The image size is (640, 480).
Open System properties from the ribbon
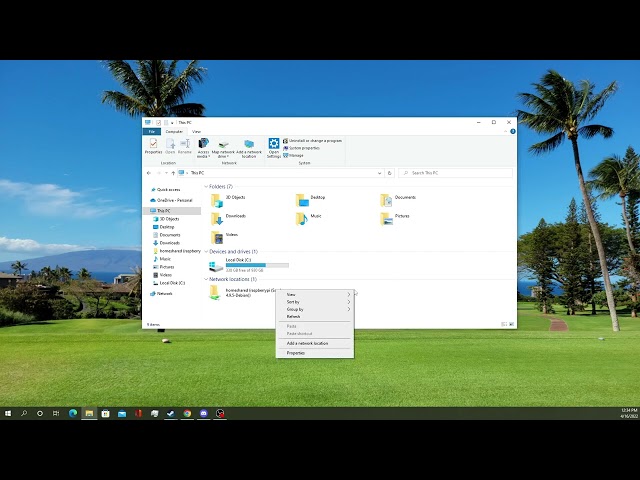tap(301, 148)
